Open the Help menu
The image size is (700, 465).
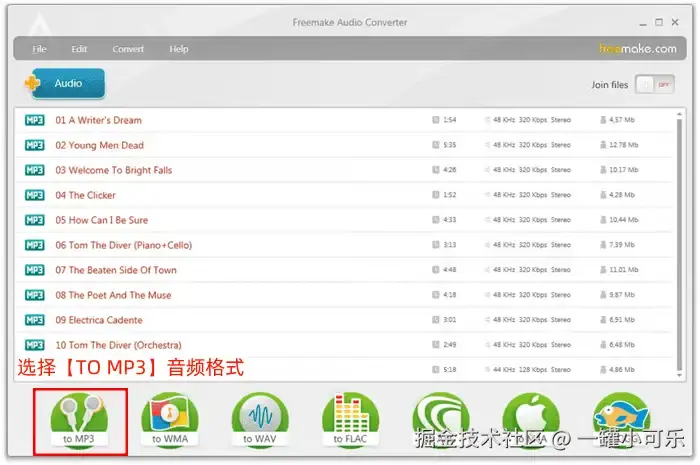(x=179, y=49)
